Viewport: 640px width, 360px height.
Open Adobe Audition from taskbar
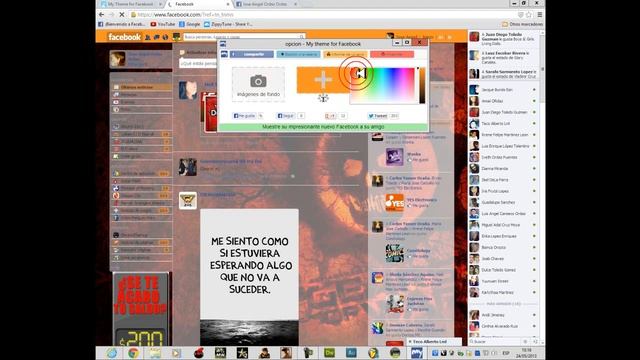point(351,353)
